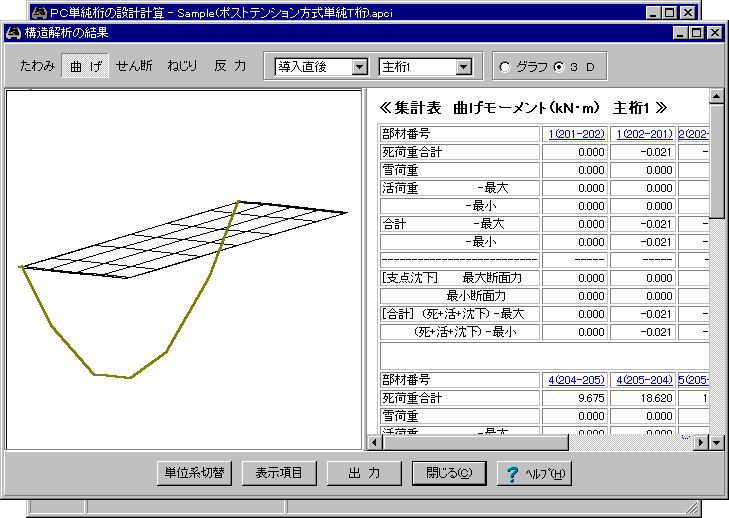Click the PC単純桁の設計計算 window title icon
Viewport: 729px width, 518px height.
pos(39,13)
